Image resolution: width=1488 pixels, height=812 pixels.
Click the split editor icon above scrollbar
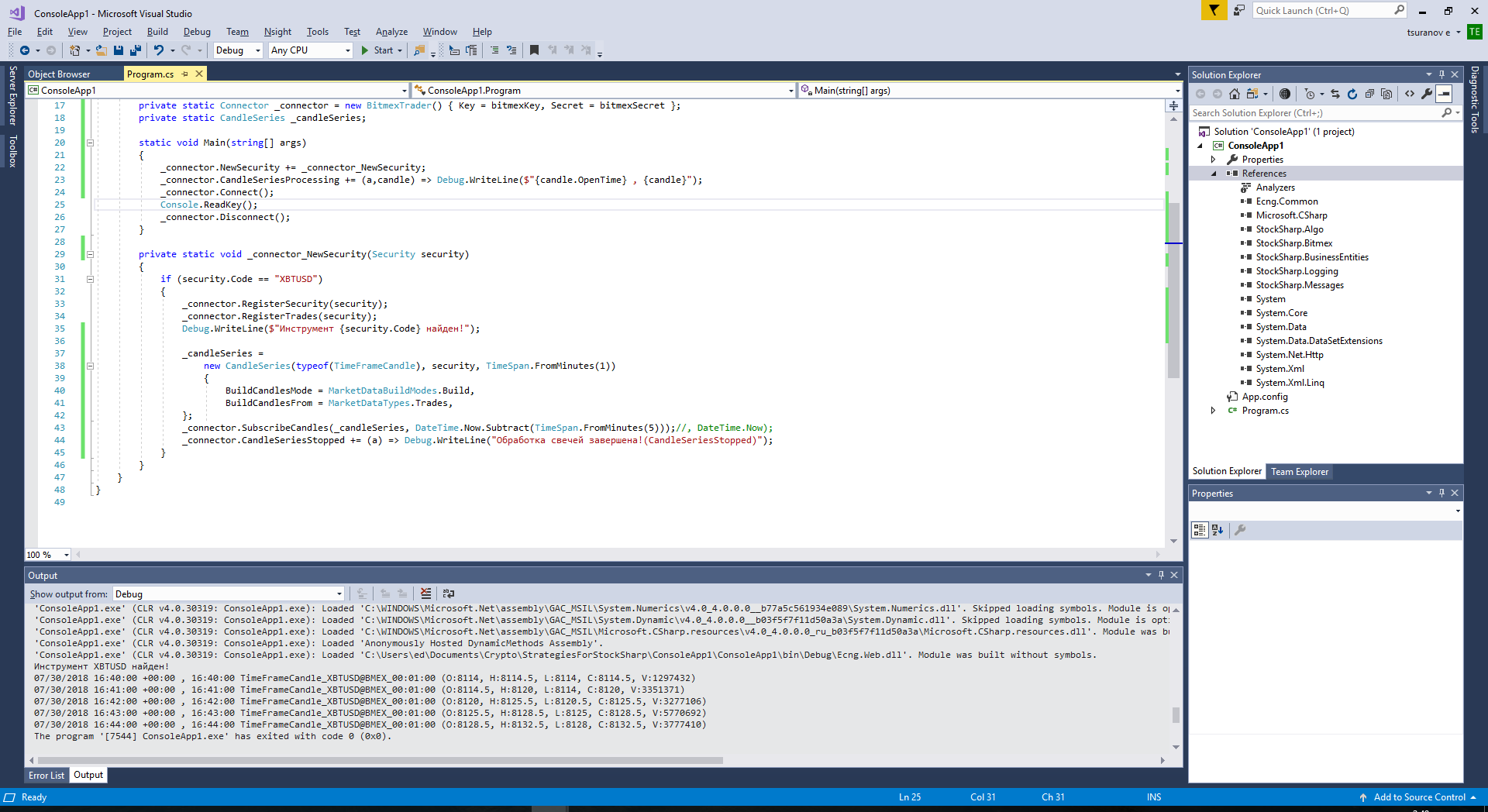(x=1173, y=105)
